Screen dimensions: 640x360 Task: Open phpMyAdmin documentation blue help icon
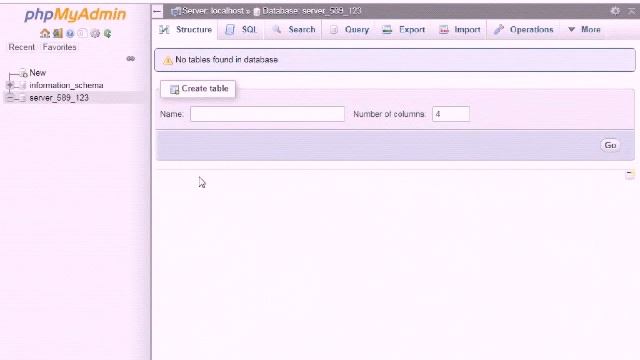(x=70, y=33)
